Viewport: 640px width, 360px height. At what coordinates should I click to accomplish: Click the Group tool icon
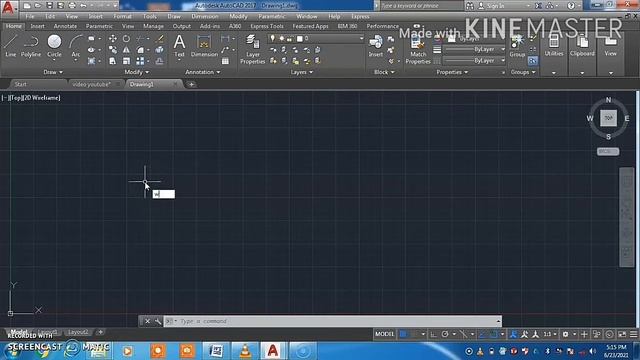pos(517,46)
